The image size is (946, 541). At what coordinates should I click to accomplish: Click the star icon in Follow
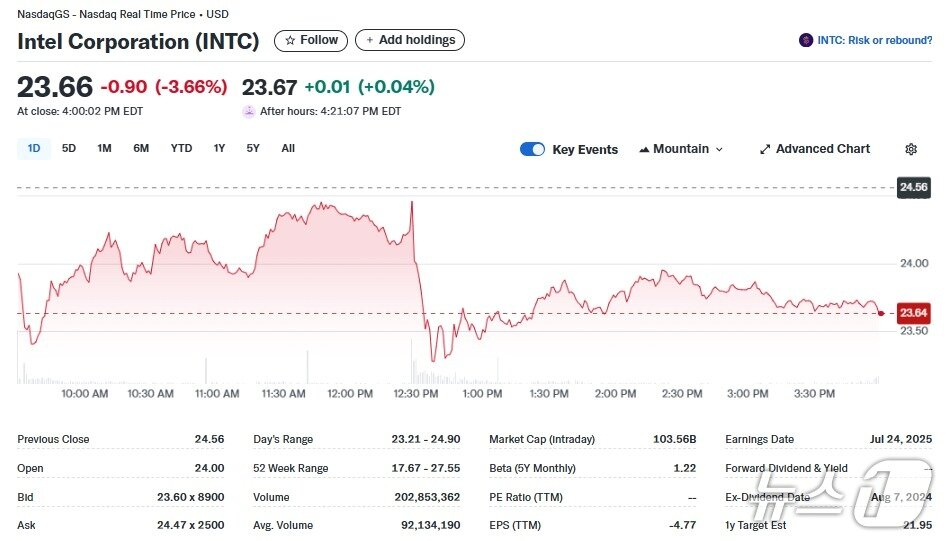tap(290, 41)
